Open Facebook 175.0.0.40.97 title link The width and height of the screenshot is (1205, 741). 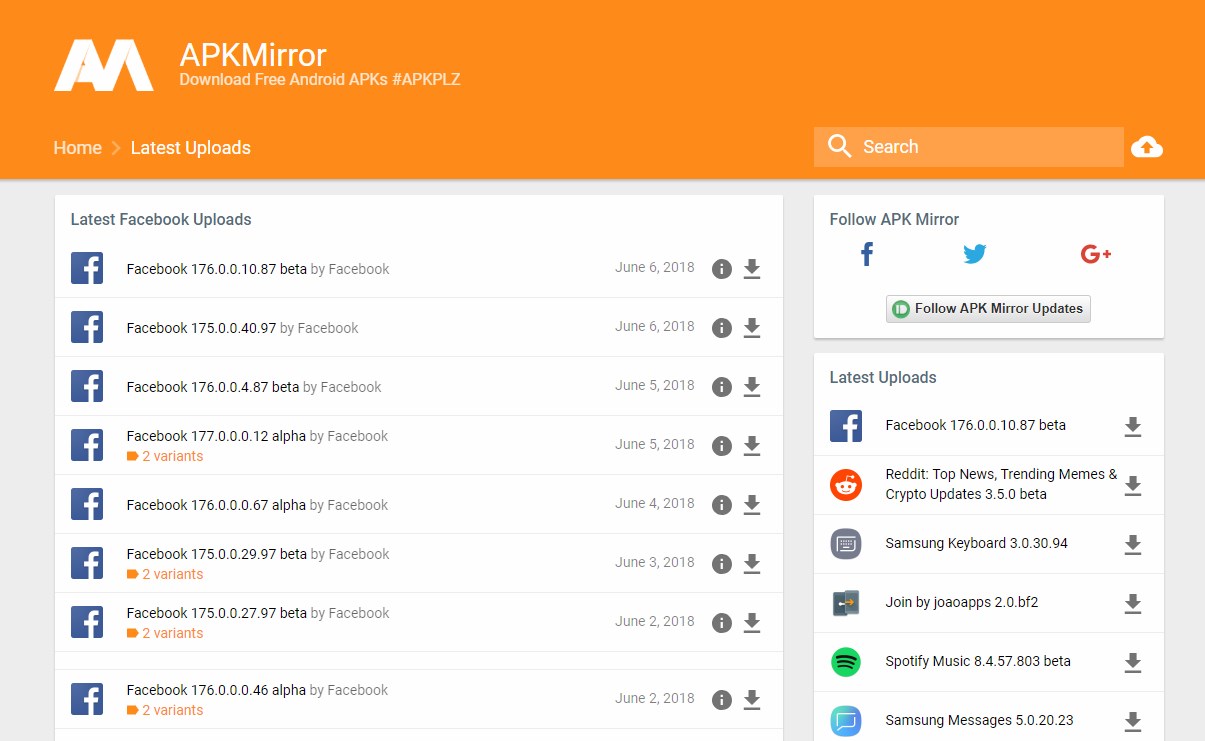[x=201, y=328]
